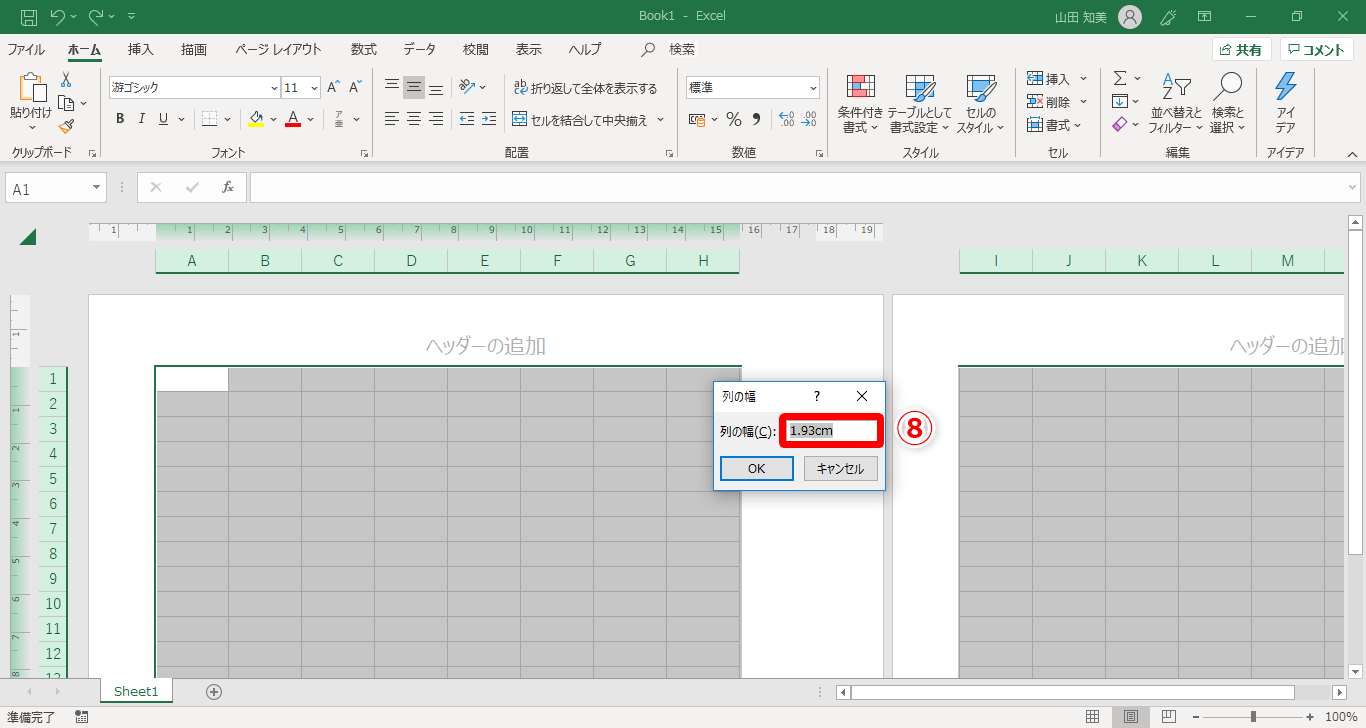Viewport: 1366px width, 728px height.
Task: Click the AutoSum sigma icon
Action: [x=1120, y=78]
